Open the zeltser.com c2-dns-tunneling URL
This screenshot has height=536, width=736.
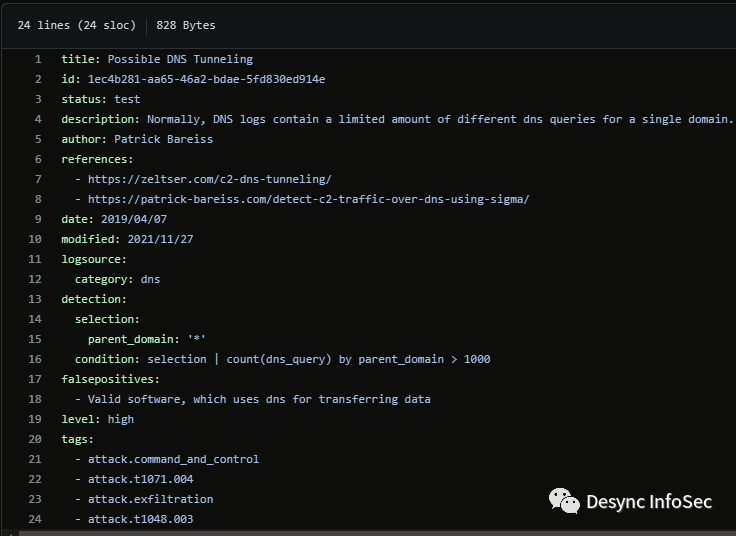pyautogui.click(x=209, y=179)
